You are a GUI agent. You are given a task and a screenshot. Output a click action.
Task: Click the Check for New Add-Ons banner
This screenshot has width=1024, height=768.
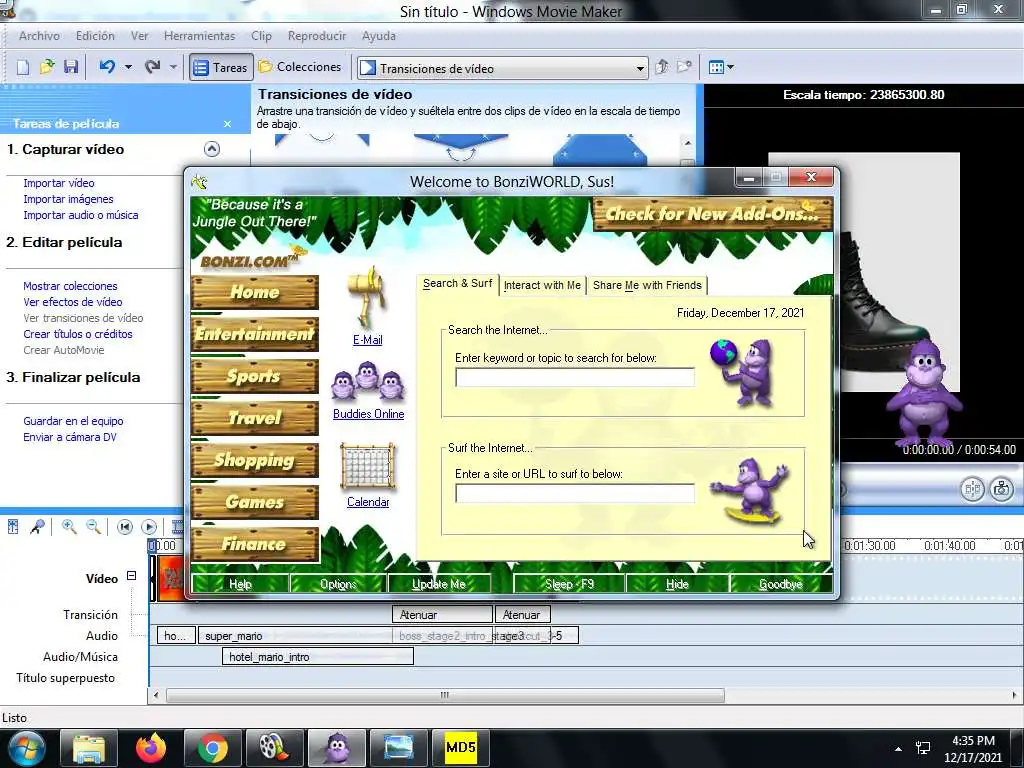tap(712, 214)
